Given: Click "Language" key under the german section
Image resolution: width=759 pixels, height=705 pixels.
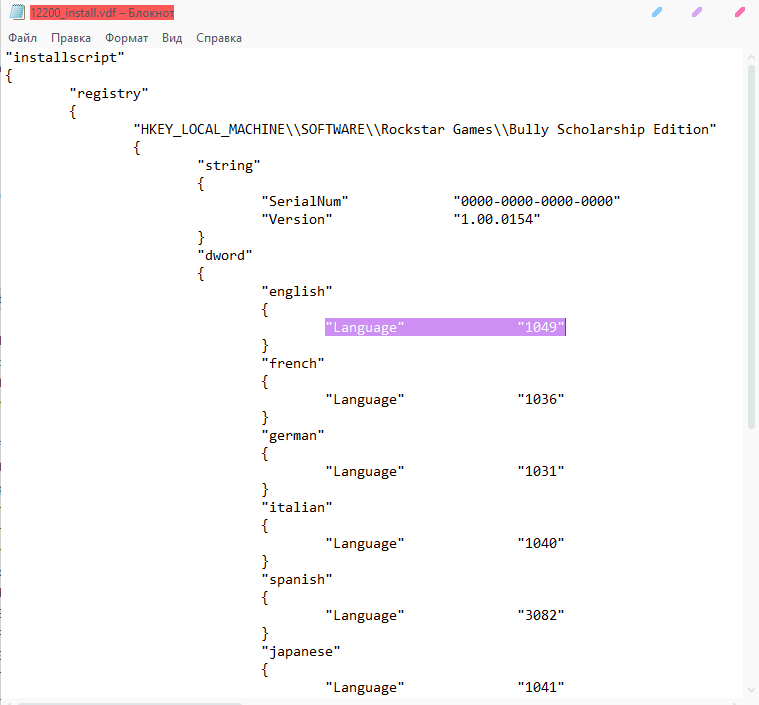Looking at the screenshot, I should [364, 471].
